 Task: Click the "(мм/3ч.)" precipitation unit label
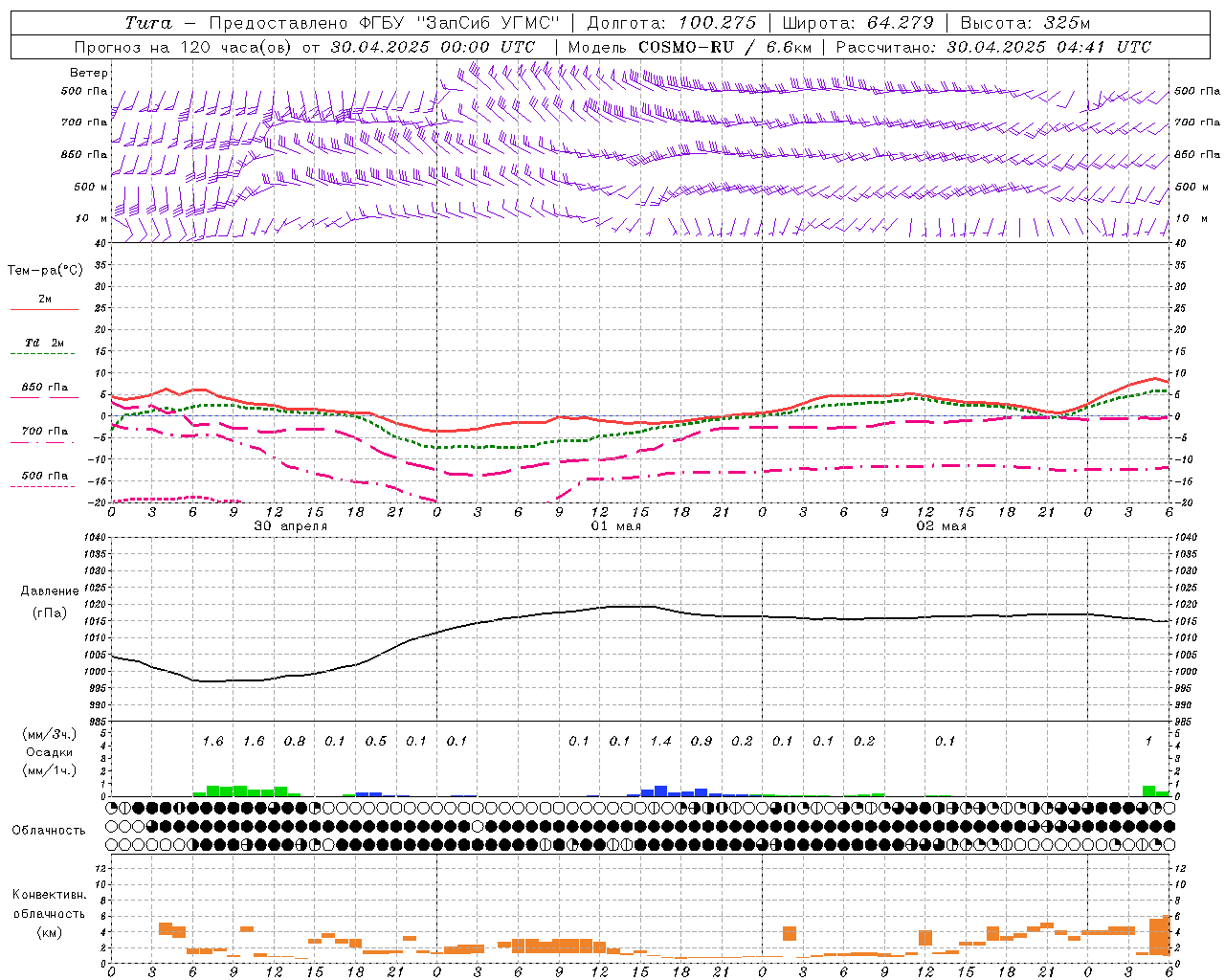[50, 734]
